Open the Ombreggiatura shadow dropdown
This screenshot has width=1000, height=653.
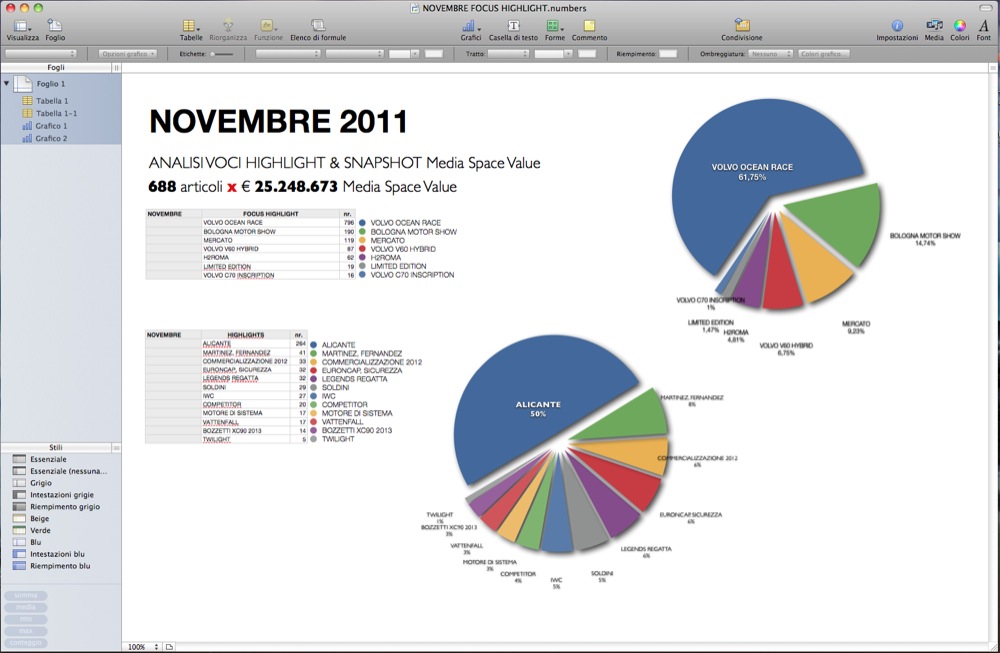771,53
